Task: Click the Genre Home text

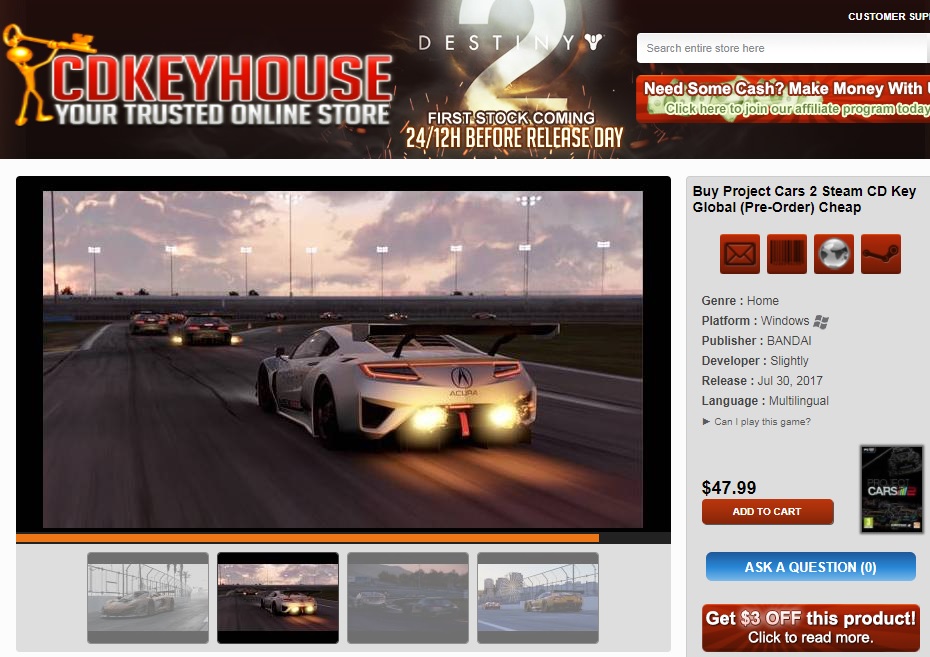Action: [x=740, y=301]
